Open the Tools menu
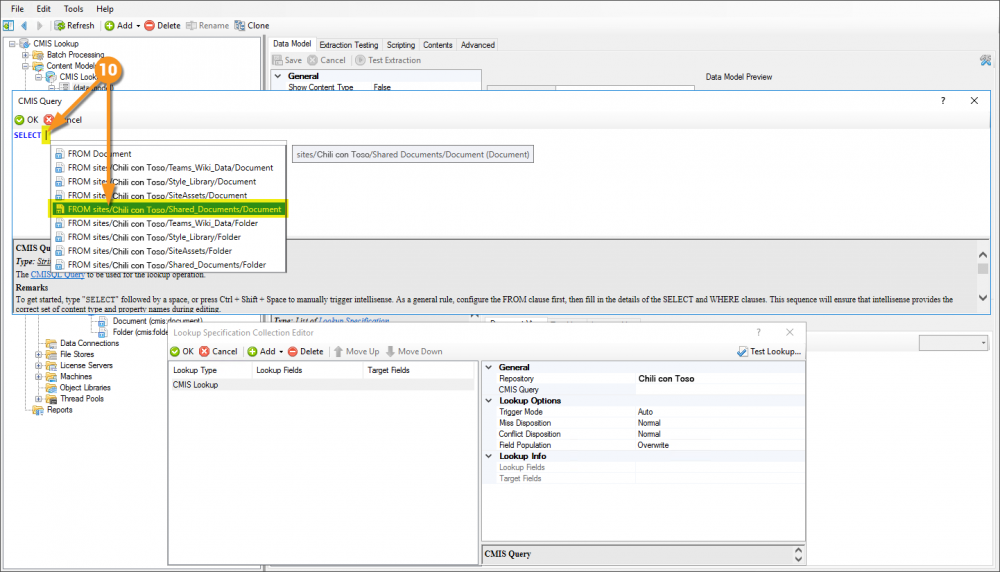This screenshot has height=572, width=1000. tap(74, 8)
